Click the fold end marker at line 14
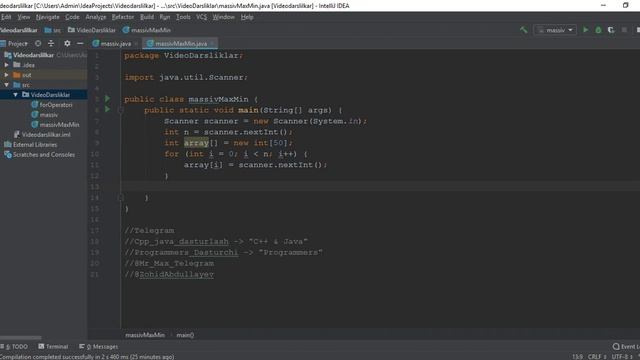The image size is (640, 360). tap(121, 198)
